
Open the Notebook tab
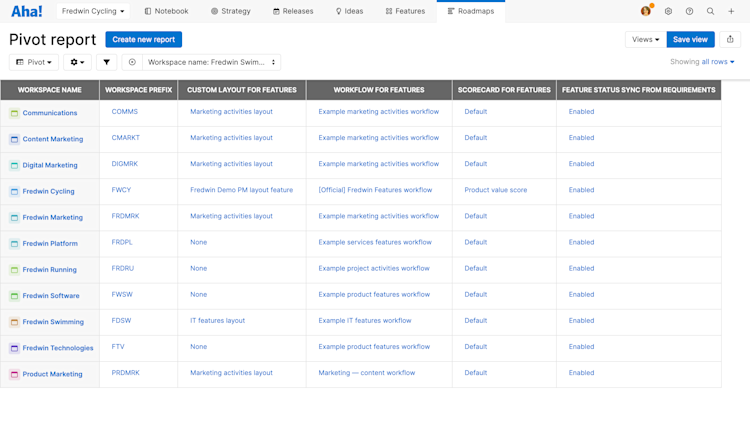tap(166, 11)
